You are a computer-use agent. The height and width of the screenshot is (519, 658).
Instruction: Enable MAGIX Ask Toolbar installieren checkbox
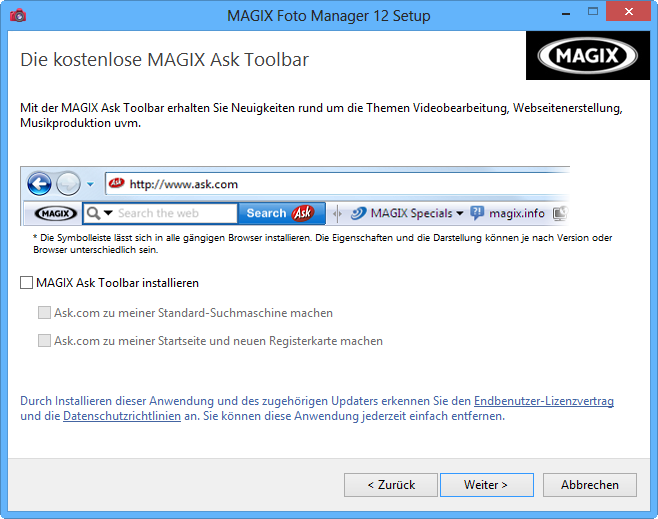(x=27, y=283)
